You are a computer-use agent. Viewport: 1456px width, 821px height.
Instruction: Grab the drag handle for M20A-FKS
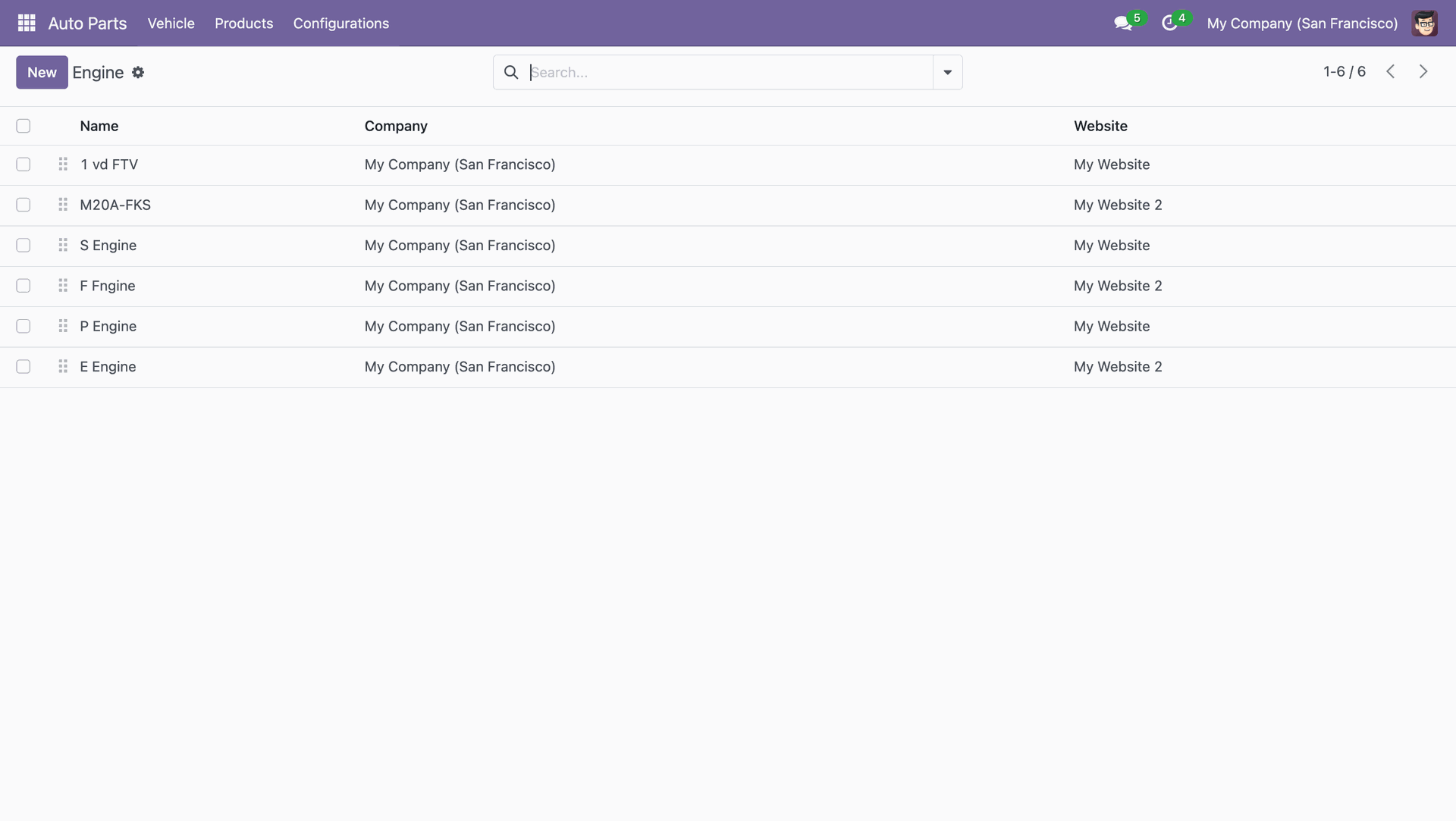pos(63,205)
